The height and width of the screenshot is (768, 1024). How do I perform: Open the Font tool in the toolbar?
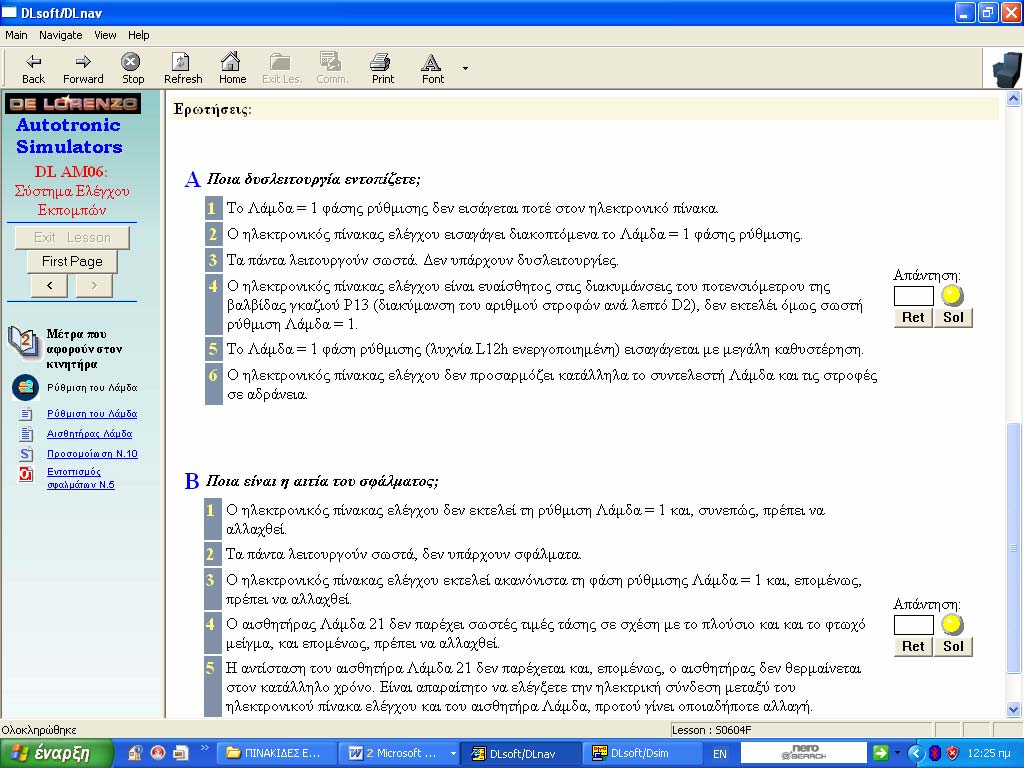point(432,69)
